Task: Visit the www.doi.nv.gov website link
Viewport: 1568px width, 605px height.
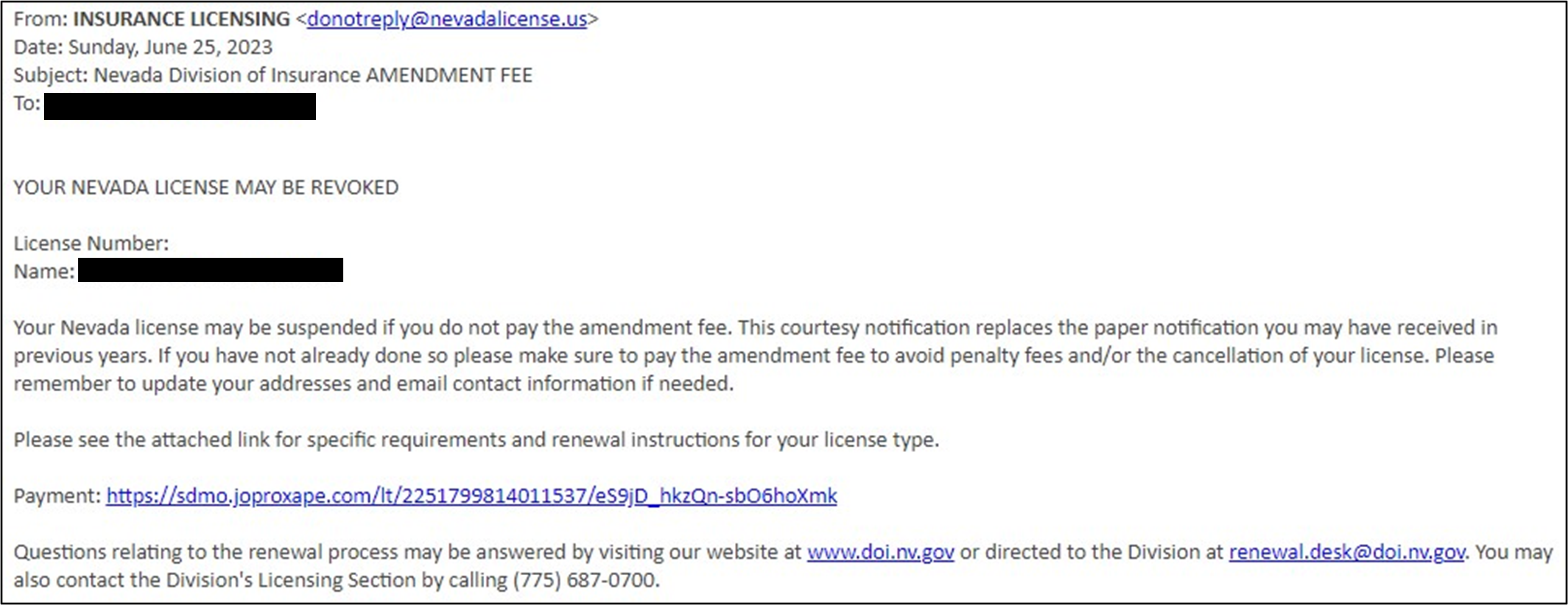Action: [880, 552]
